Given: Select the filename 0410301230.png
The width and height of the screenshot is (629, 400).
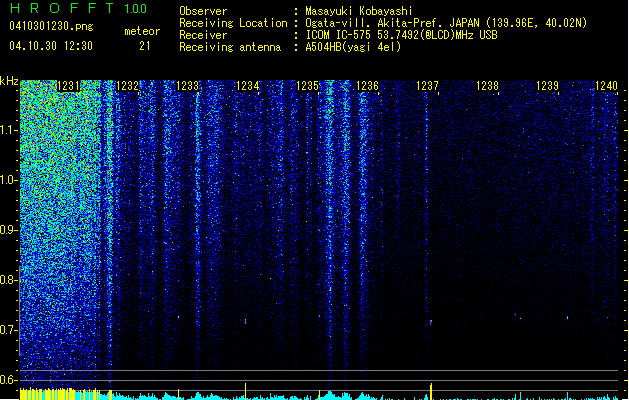Looking at the screenshot, I should pyautogui.click(x=51, y=26).
